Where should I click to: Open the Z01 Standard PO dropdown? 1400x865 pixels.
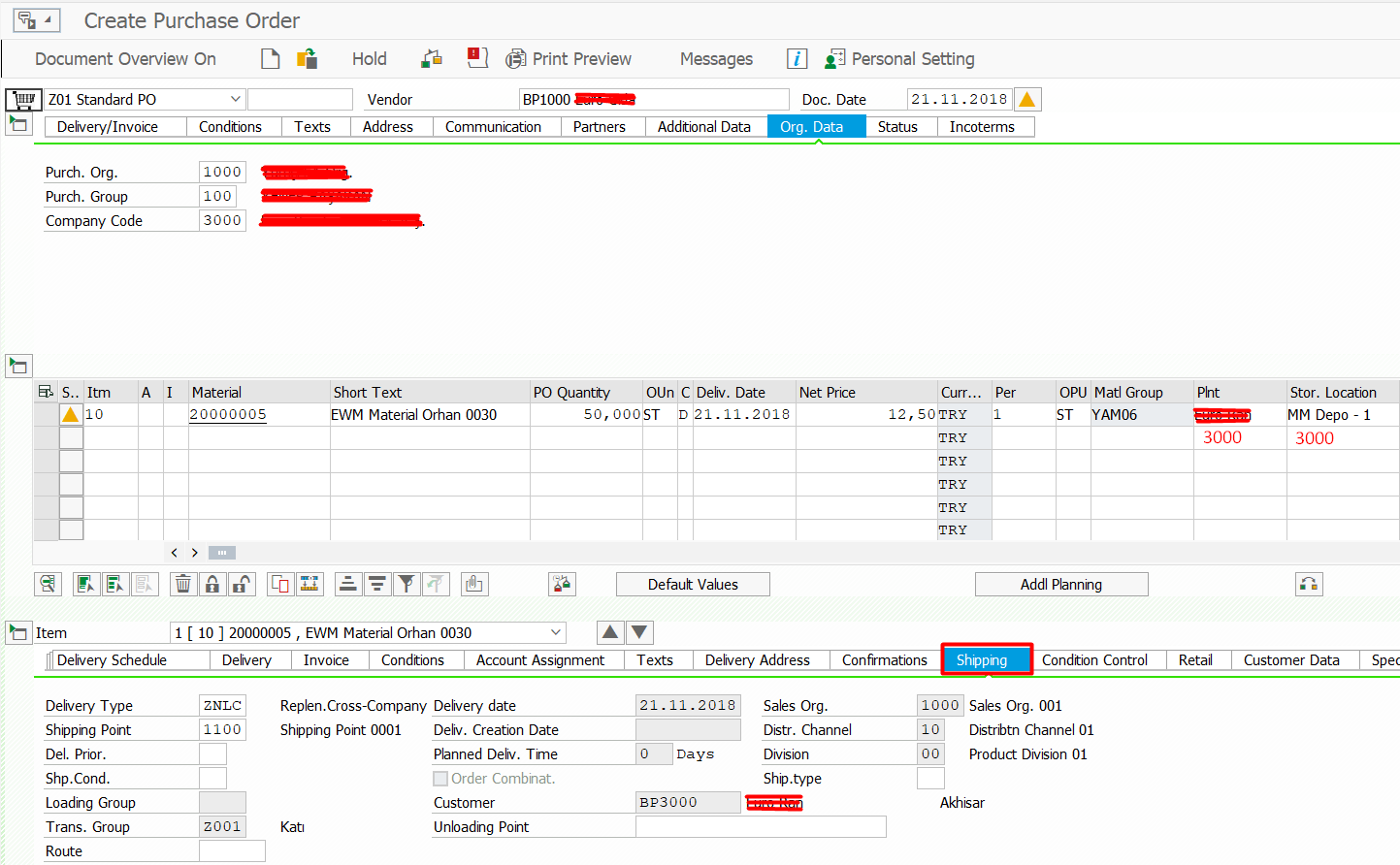point(235,99)
